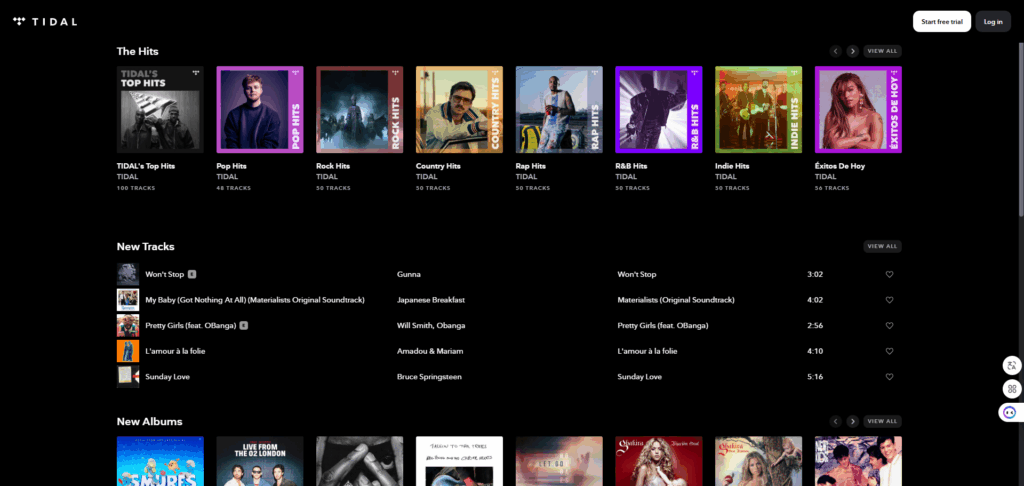The width and height of the screenshot is (1024, 486).
Task: Open the Pop Hits playlist cover
Action: click(x=260, y=110)
